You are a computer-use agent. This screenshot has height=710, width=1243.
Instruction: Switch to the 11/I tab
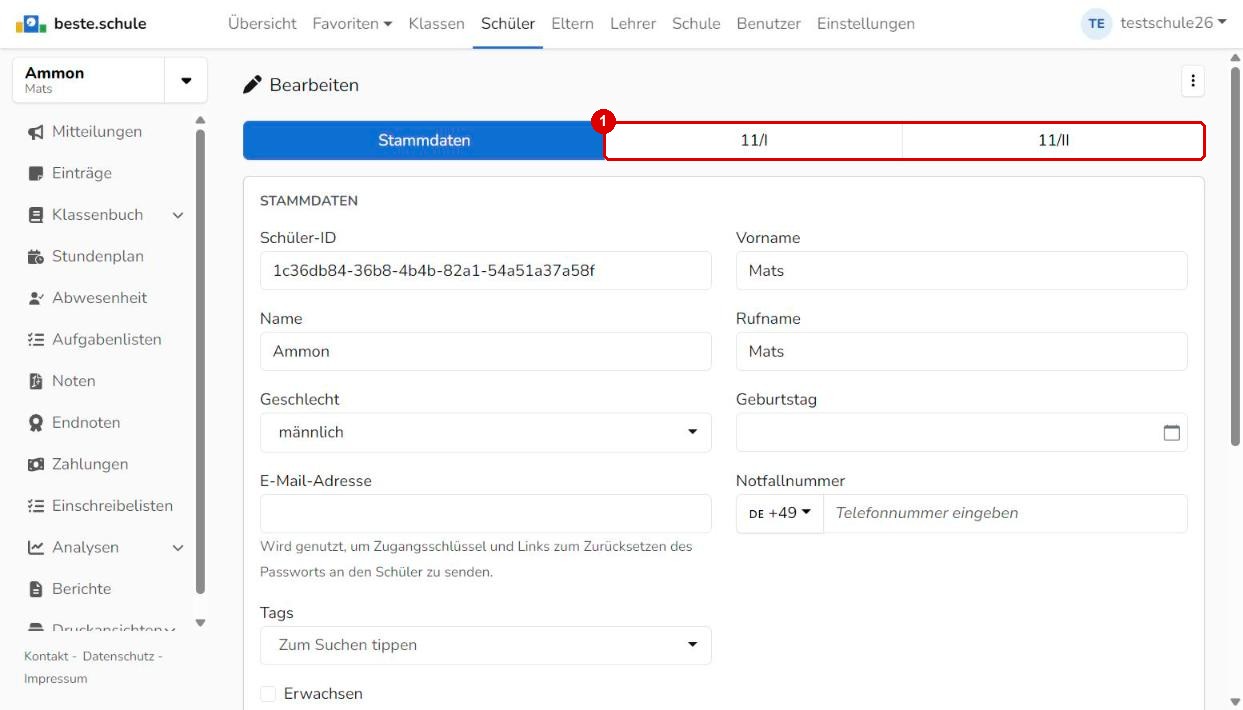(x=754, y=140)
